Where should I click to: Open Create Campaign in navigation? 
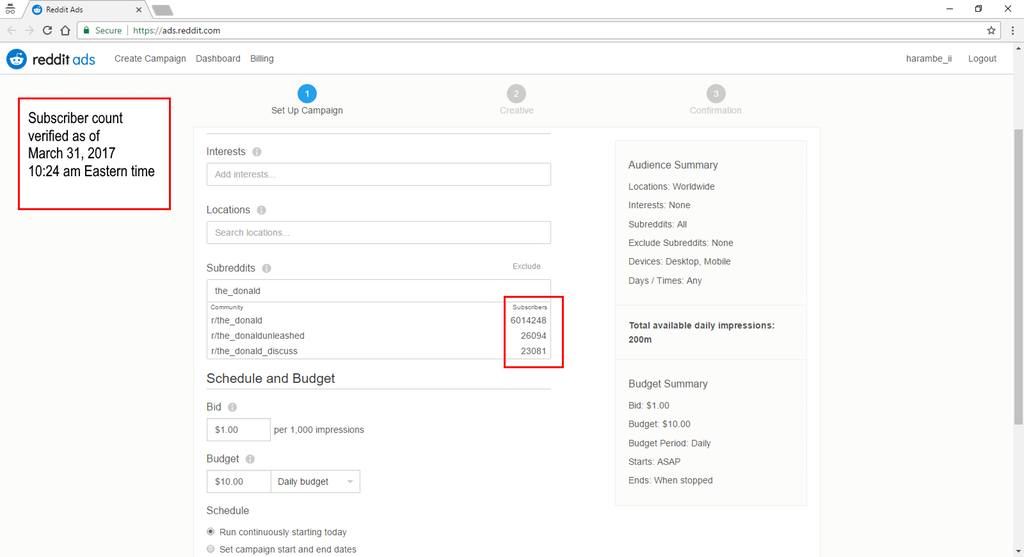point(150,59)
